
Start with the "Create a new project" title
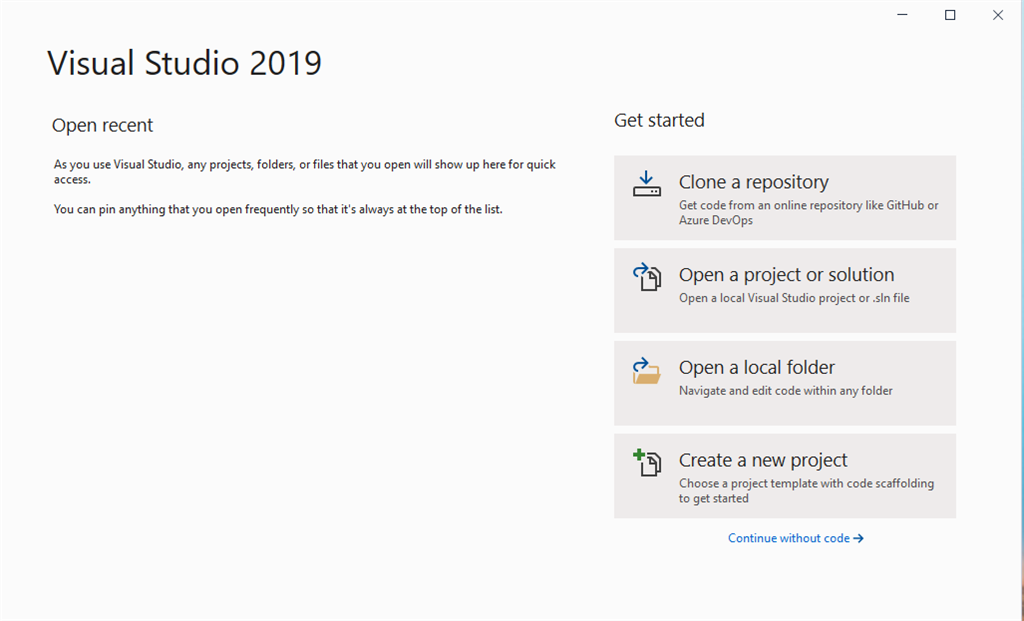[x=763, y=460]
